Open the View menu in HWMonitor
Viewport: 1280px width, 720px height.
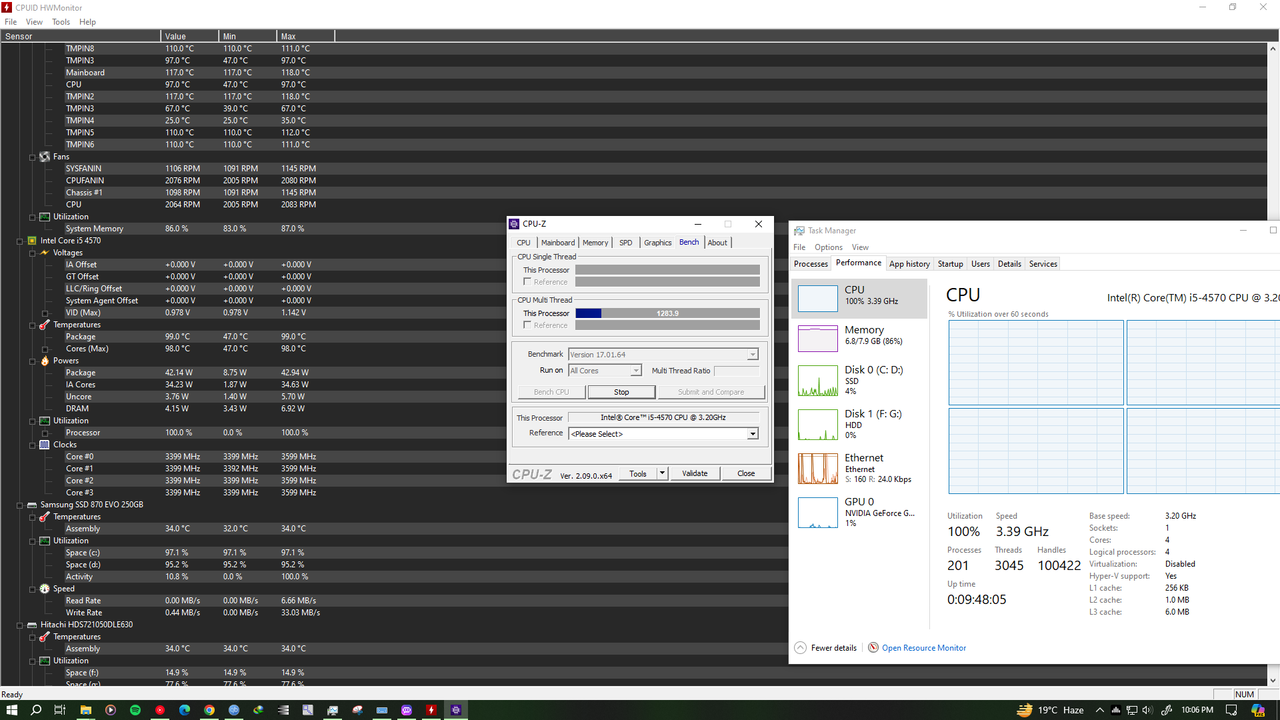[34, 22]
